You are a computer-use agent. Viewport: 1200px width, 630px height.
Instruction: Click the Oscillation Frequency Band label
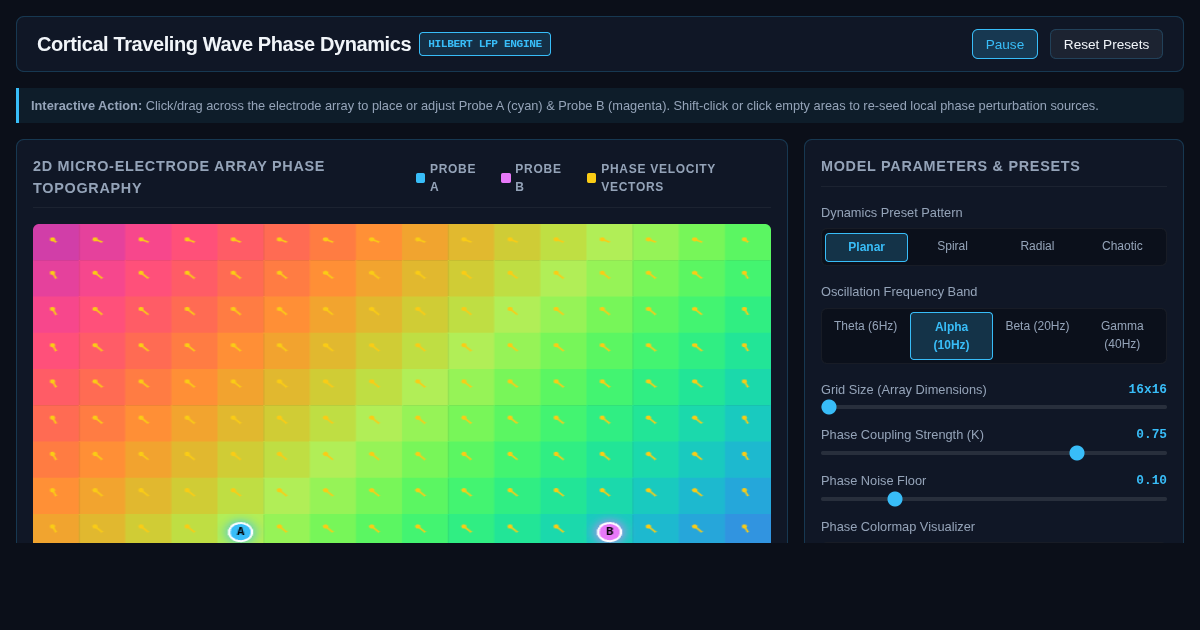coord(899,292)
